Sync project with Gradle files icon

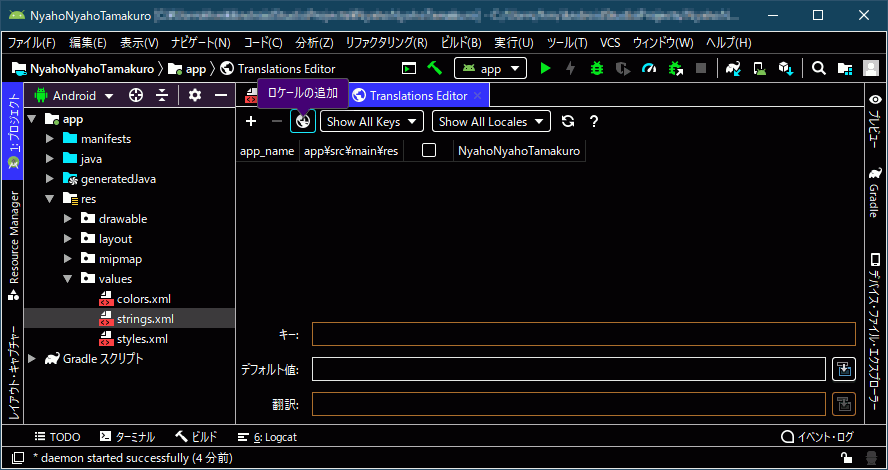coord(733,69)
